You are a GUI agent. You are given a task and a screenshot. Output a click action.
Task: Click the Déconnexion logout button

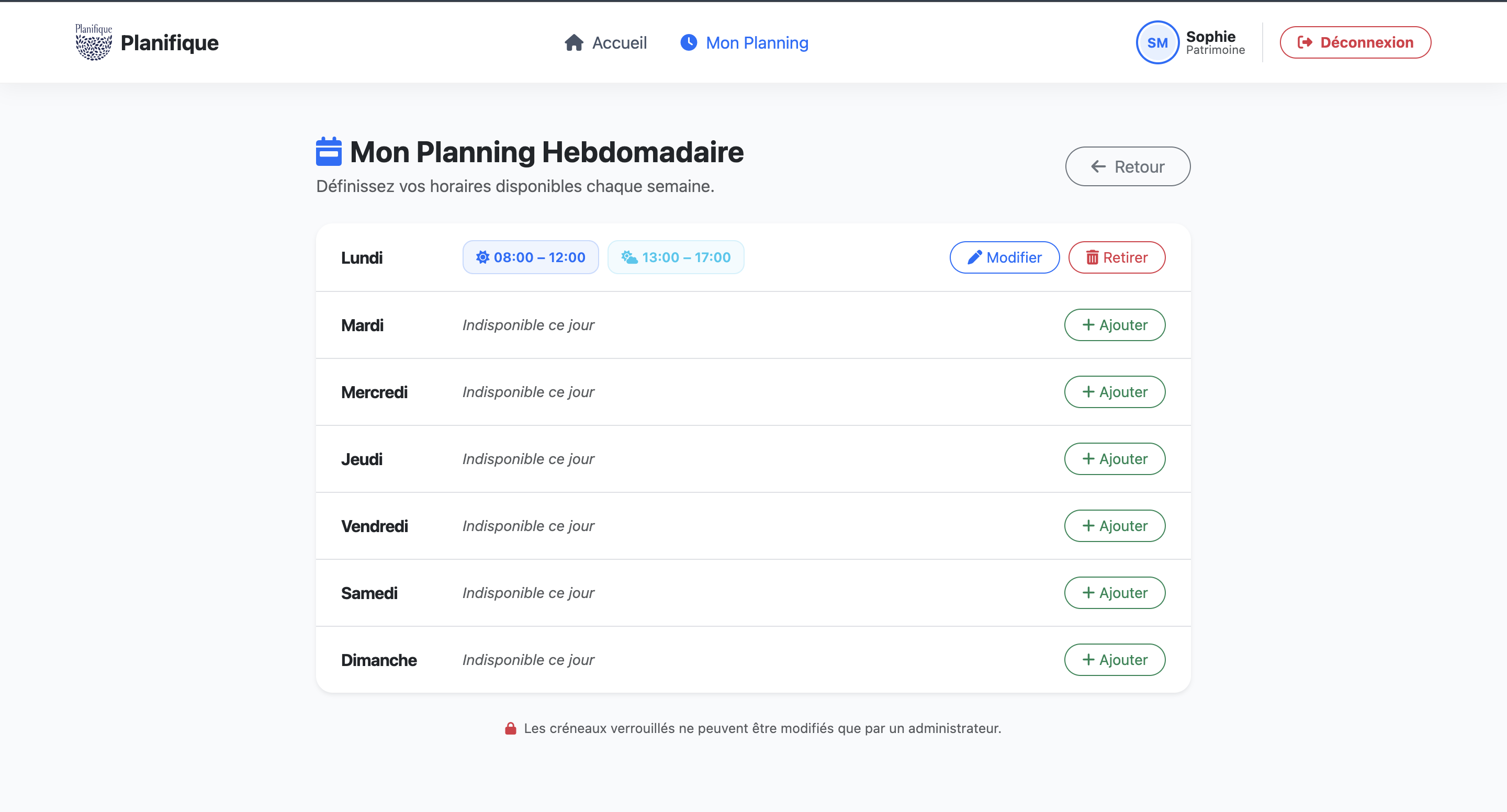(1355, 43)
